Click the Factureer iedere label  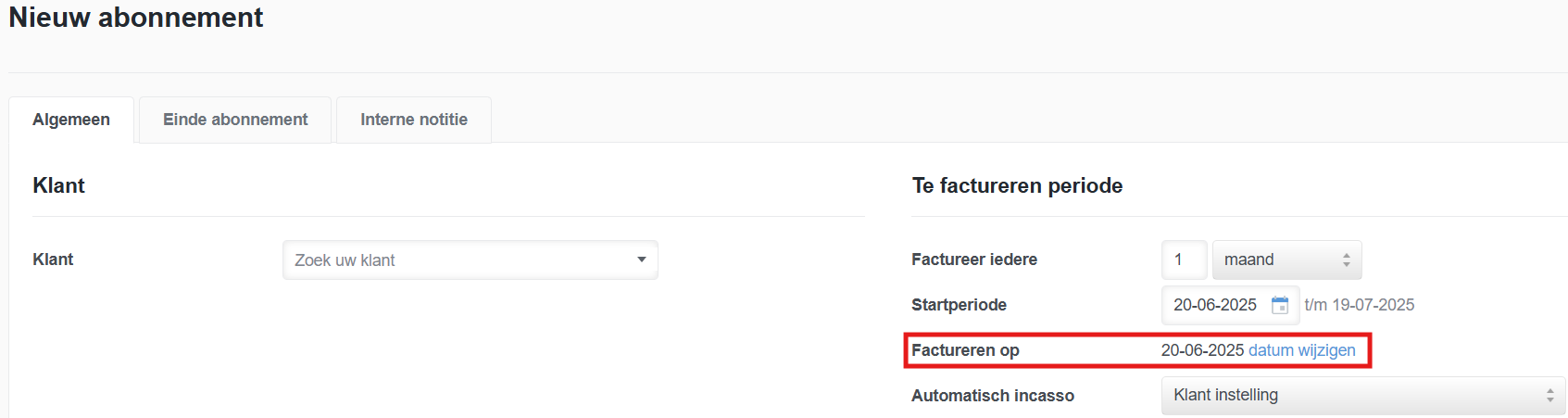point(973,260)
